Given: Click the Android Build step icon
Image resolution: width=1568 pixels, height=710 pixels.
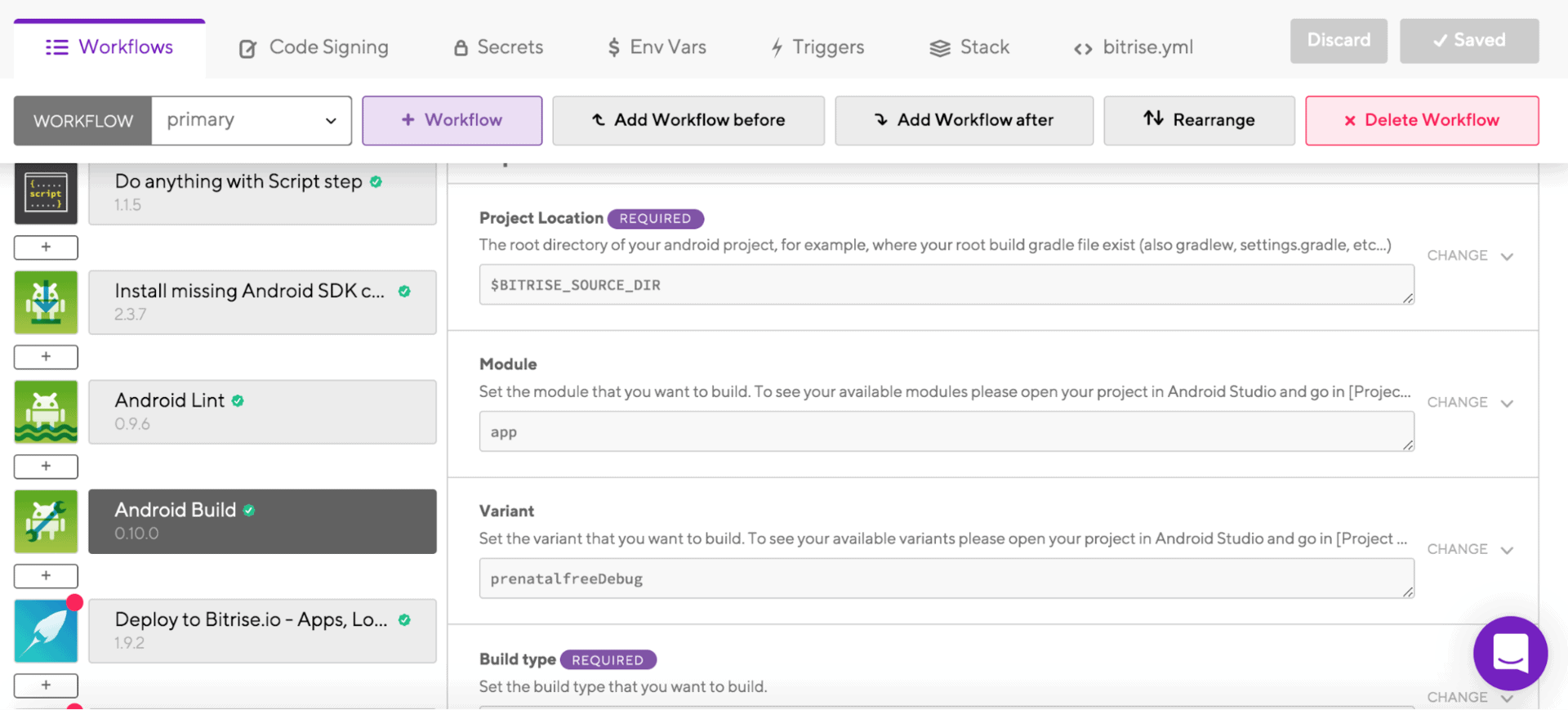Looking at the screenshot, I should (x=46, y=521).
